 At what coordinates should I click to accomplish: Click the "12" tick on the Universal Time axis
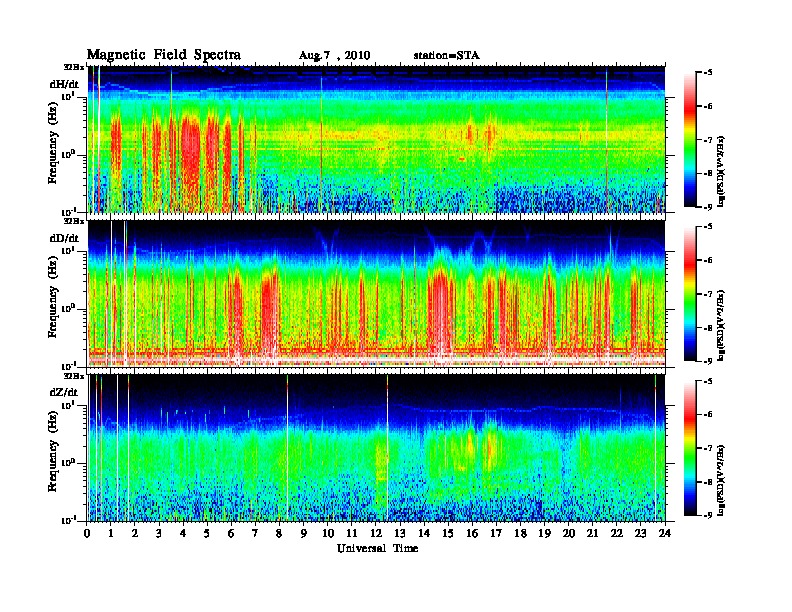pos(376,534)
